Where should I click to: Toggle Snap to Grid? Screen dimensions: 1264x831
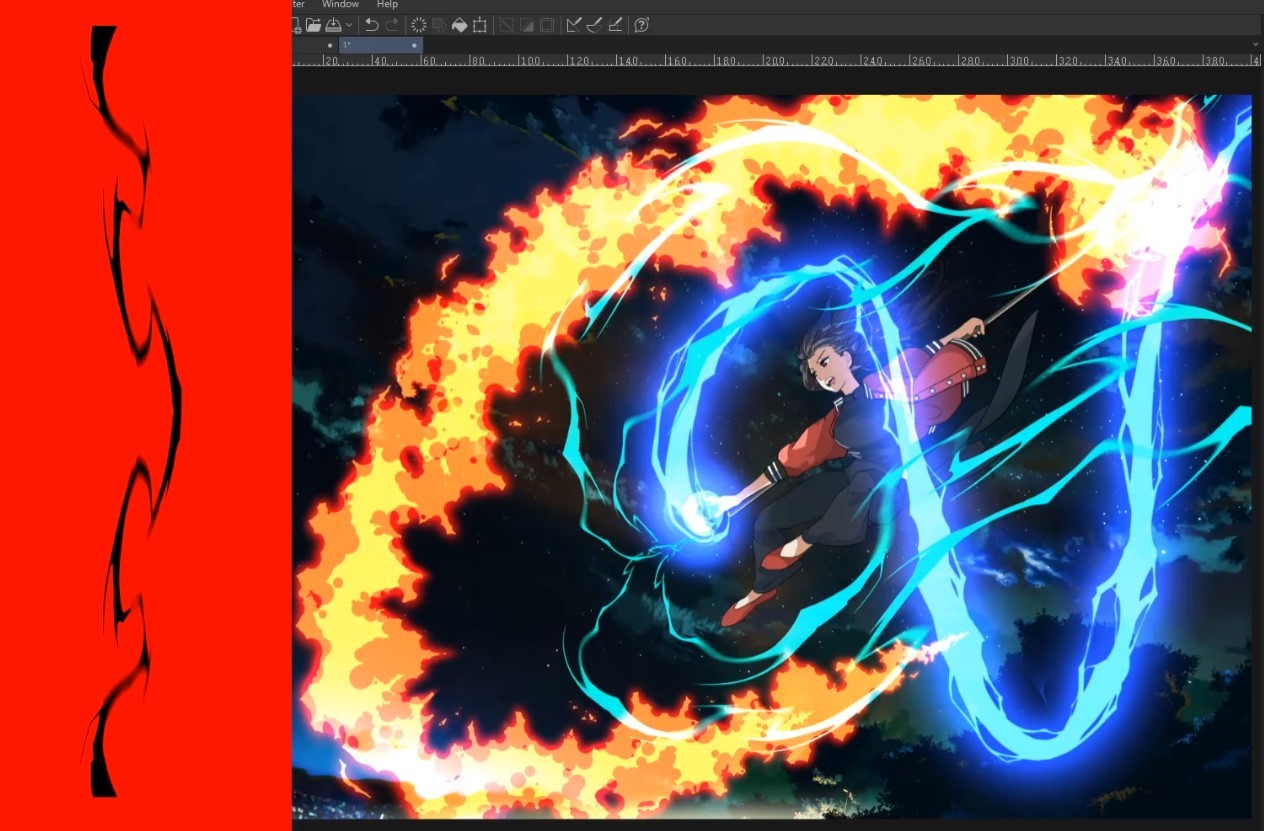pyautogui.click(x=615, y=25)
